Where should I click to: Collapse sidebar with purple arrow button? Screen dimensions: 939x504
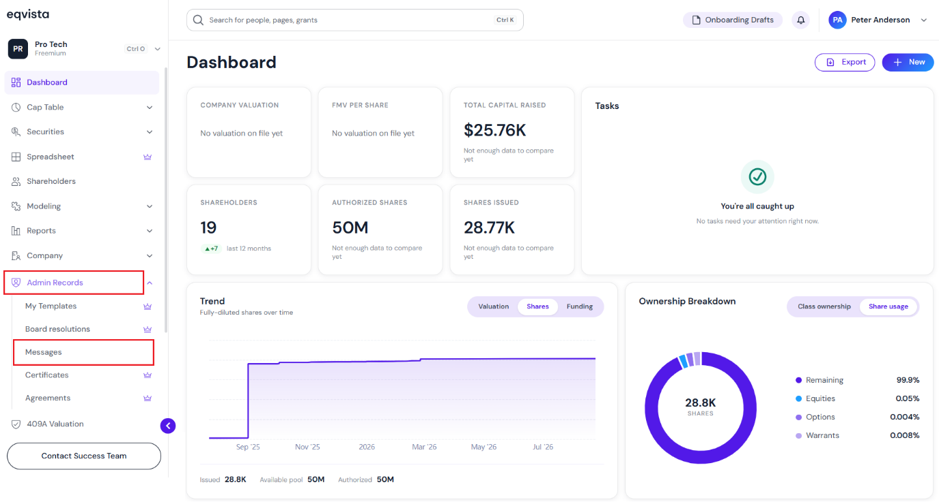click(168, 426)
